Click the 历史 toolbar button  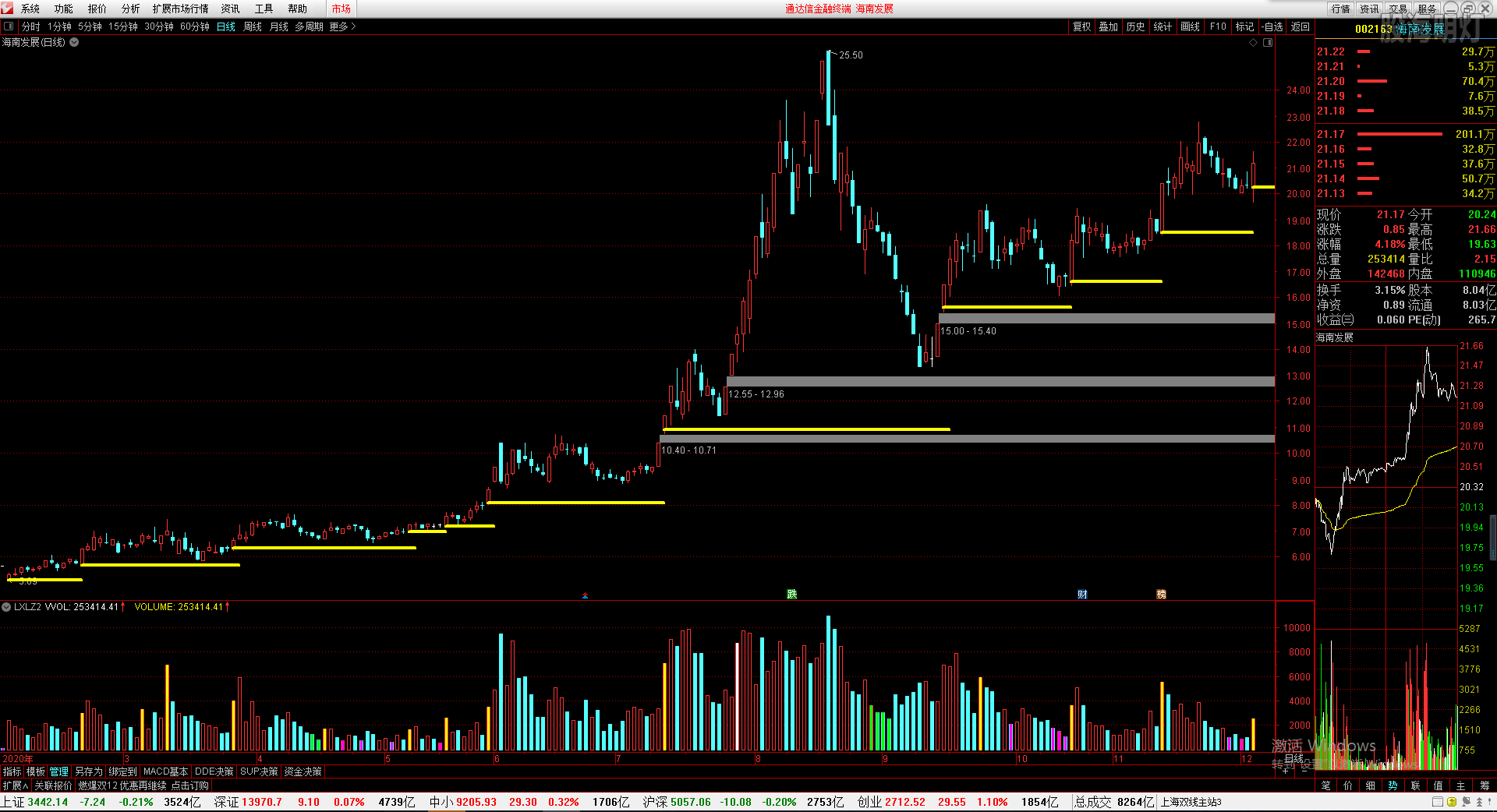[1136, 26]
